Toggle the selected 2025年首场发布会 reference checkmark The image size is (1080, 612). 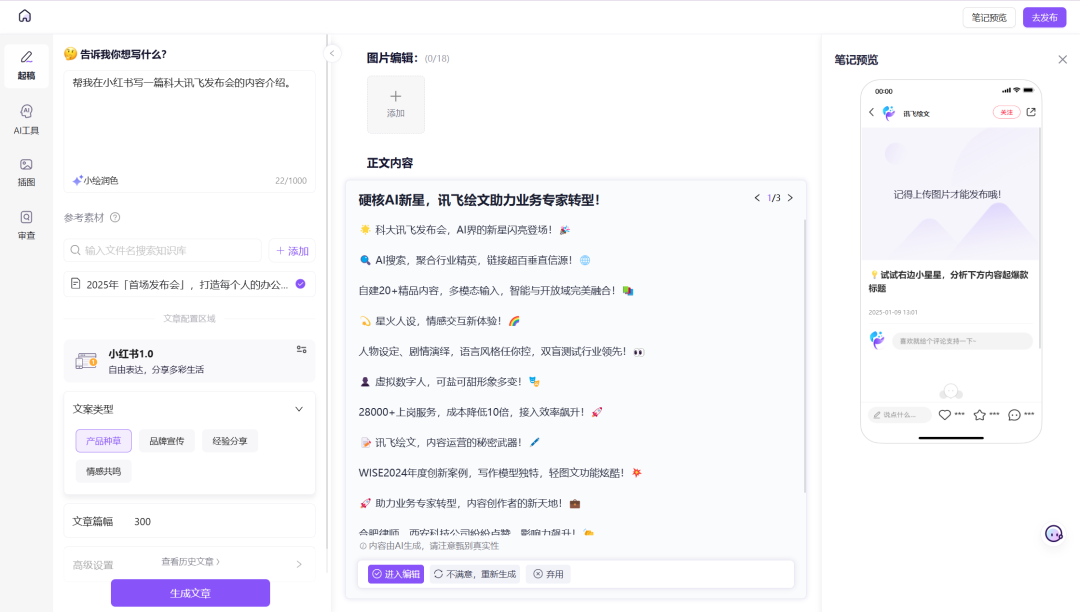[x=300, y=284]
